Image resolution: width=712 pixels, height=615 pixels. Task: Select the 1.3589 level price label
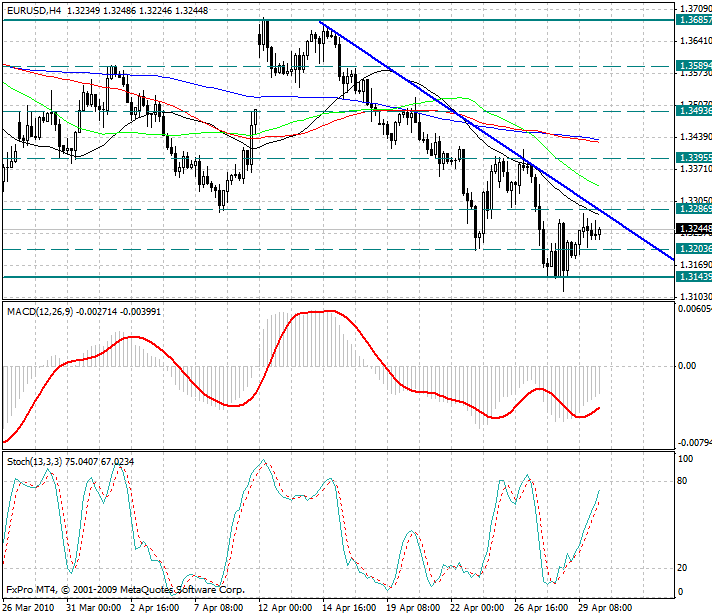(694, 66)
